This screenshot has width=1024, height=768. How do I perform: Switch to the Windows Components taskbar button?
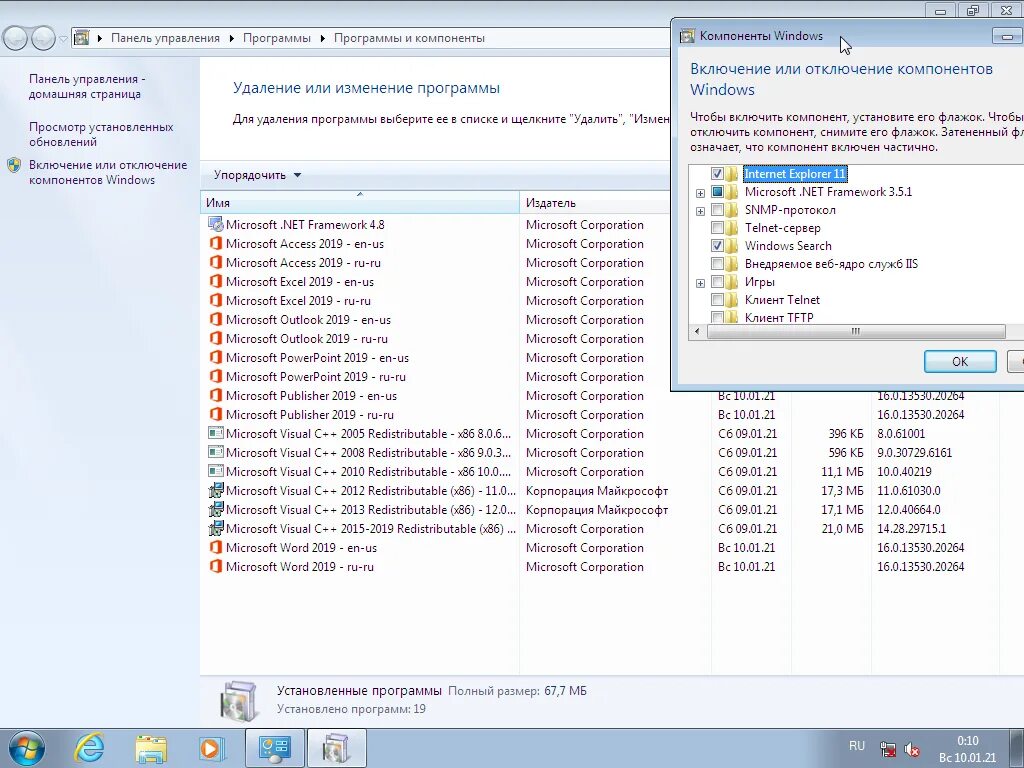pyautogui.click(x=336, y=748)
